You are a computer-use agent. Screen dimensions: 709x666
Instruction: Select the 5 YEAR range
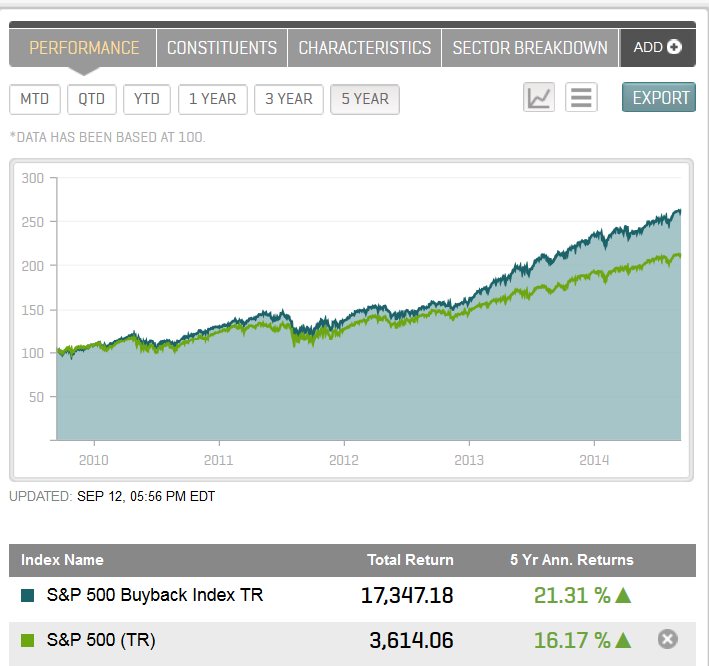pos(364,99)
